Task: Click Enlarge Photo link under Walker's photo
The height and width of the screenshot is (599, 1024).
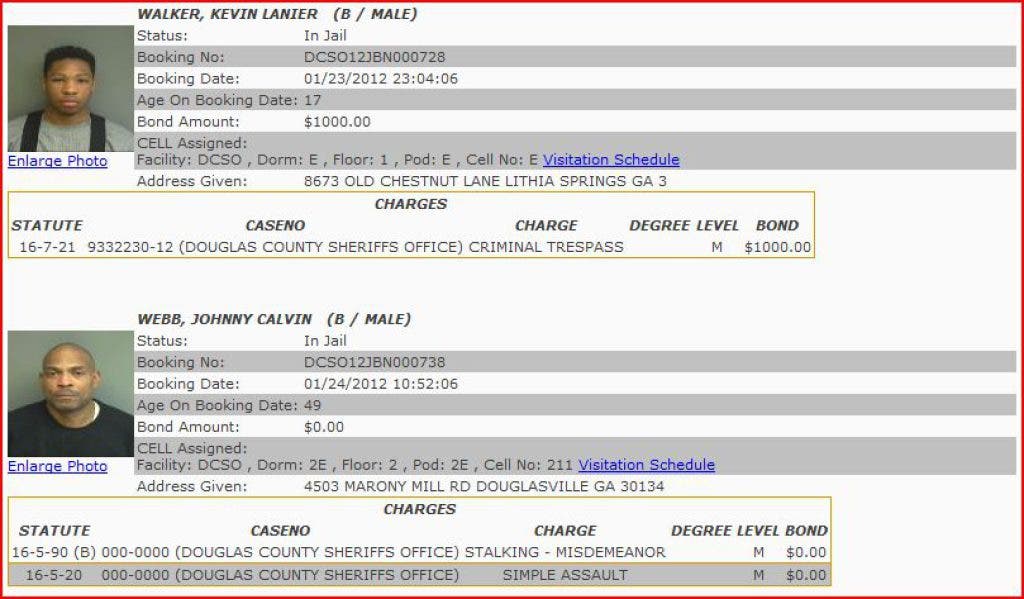Action: tap(57, 161)
